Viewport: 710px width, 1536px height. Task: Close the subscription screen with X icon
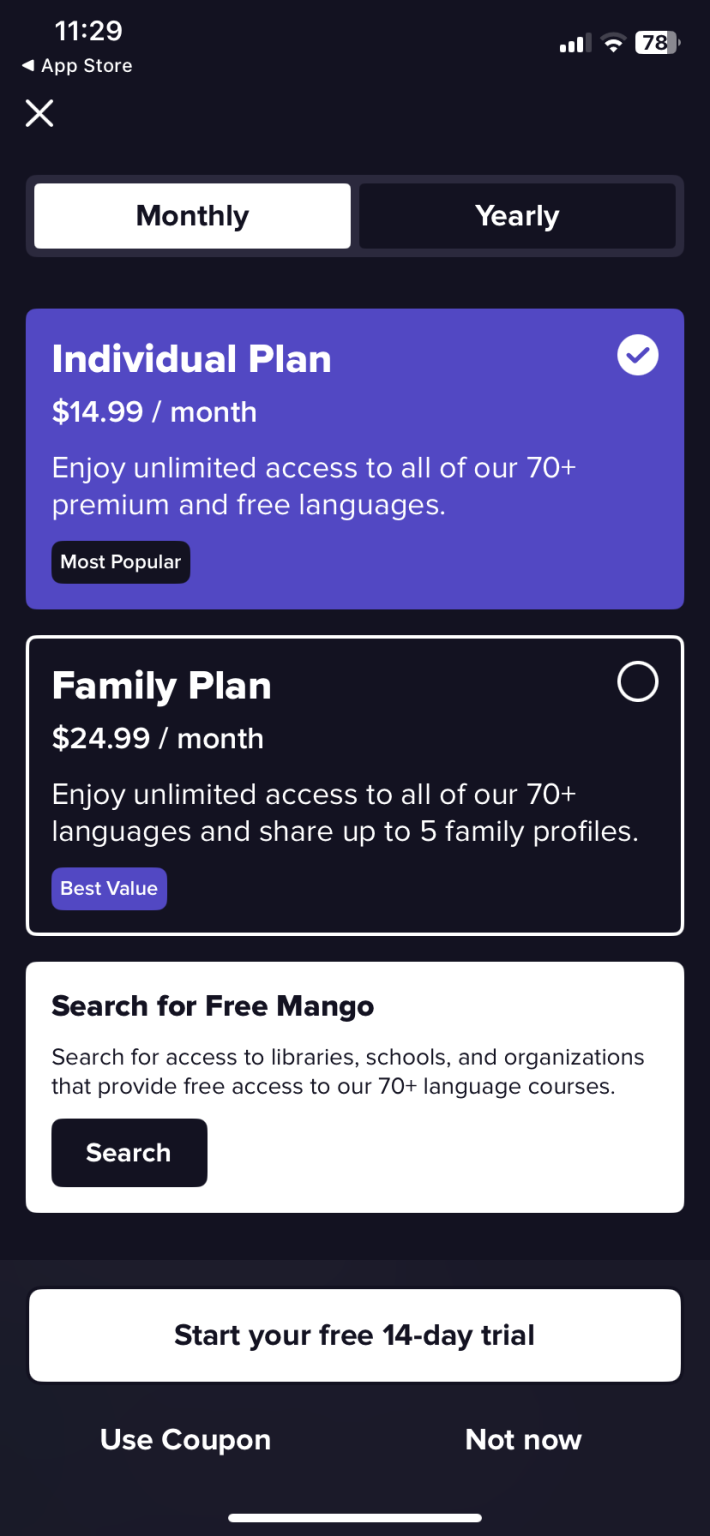click(x=39, y=113)
